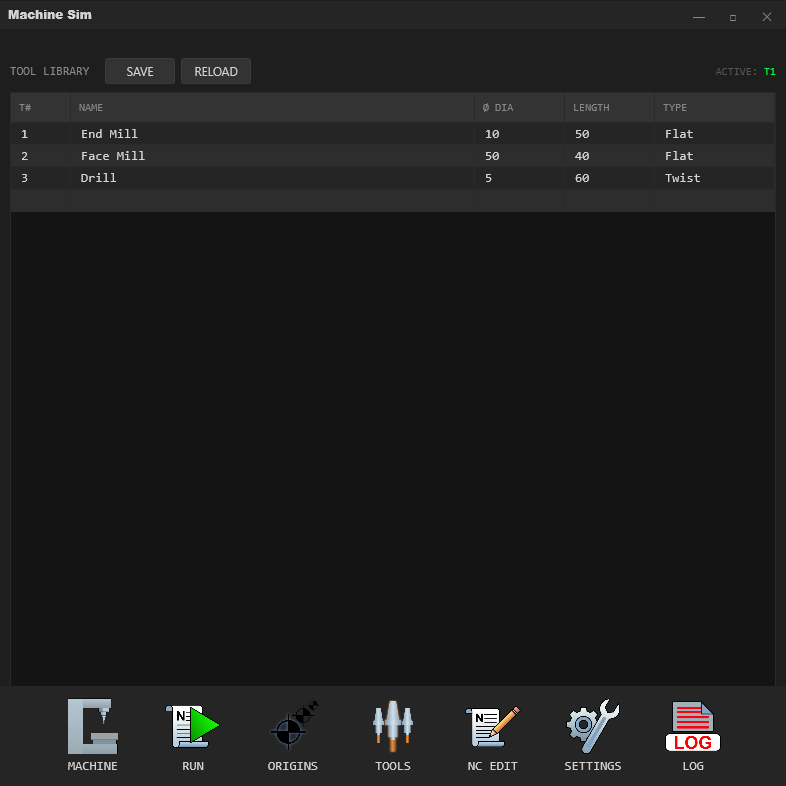Minimize the Machine Sim window
Viewport: 786px width, 786px height.
point(699,17)
